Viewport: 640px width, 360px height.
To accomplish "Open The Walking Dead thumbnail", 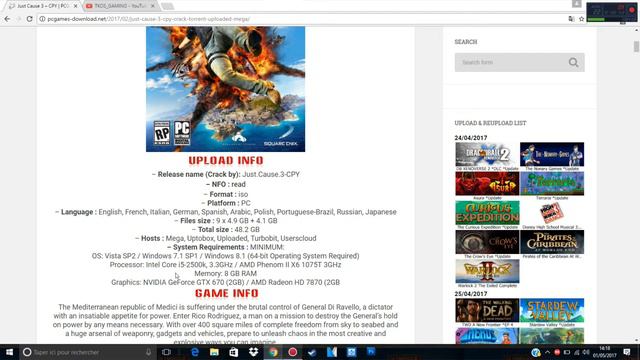I will point(487,310).
